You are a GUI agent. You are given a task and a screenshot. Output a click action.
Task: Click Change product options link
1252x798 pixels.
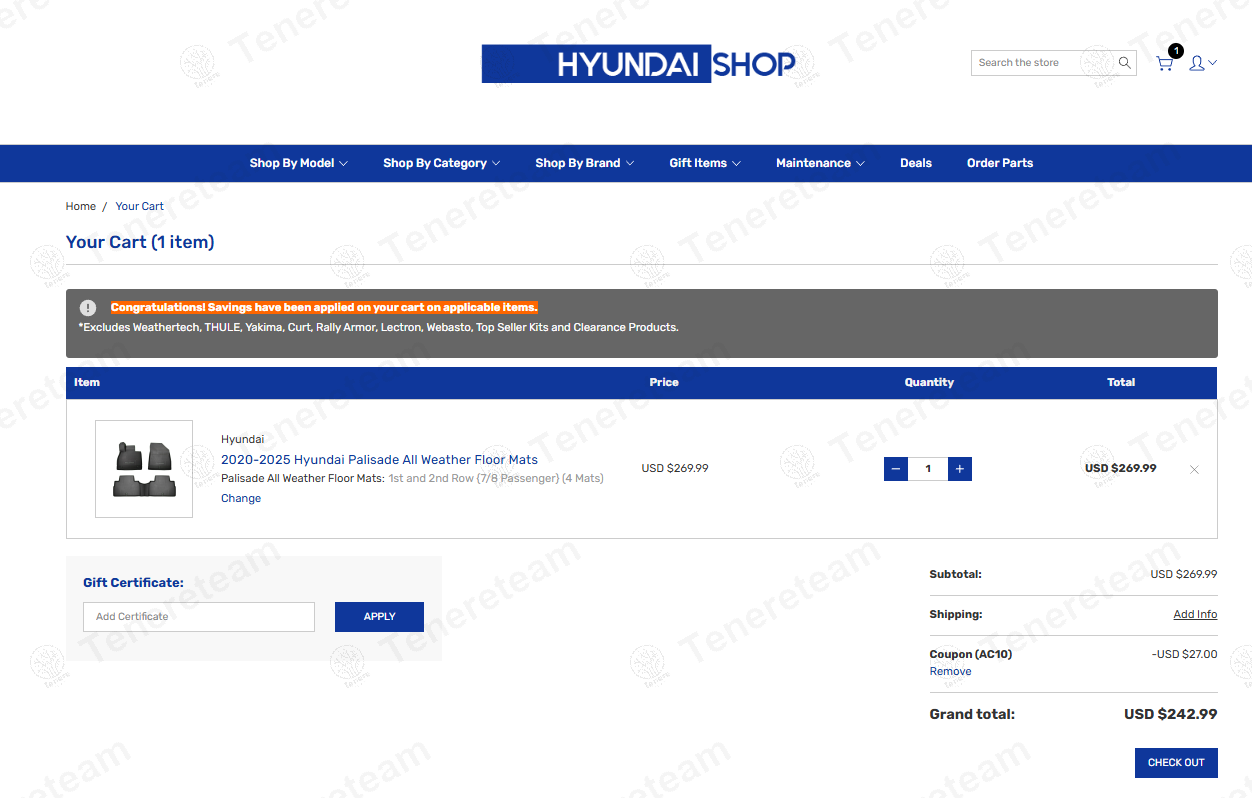pos(241,498)
